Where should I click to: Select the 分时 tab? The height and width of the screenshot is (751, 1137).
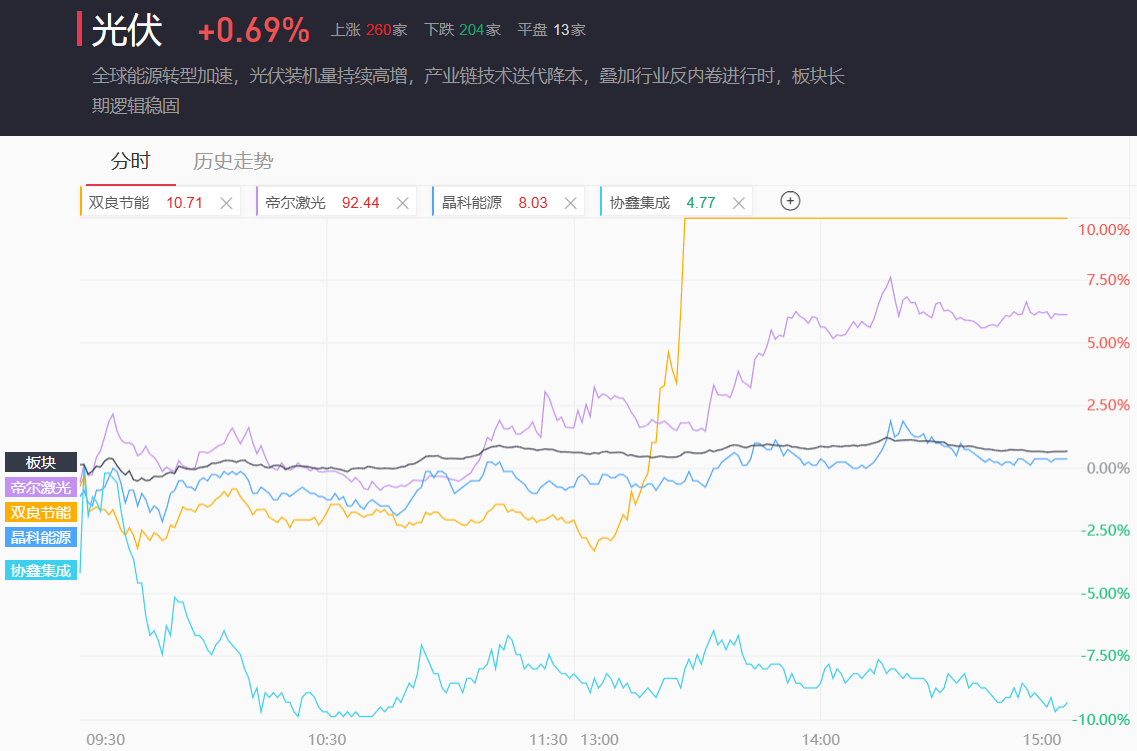pyautogui.click(x=130, y=161)
